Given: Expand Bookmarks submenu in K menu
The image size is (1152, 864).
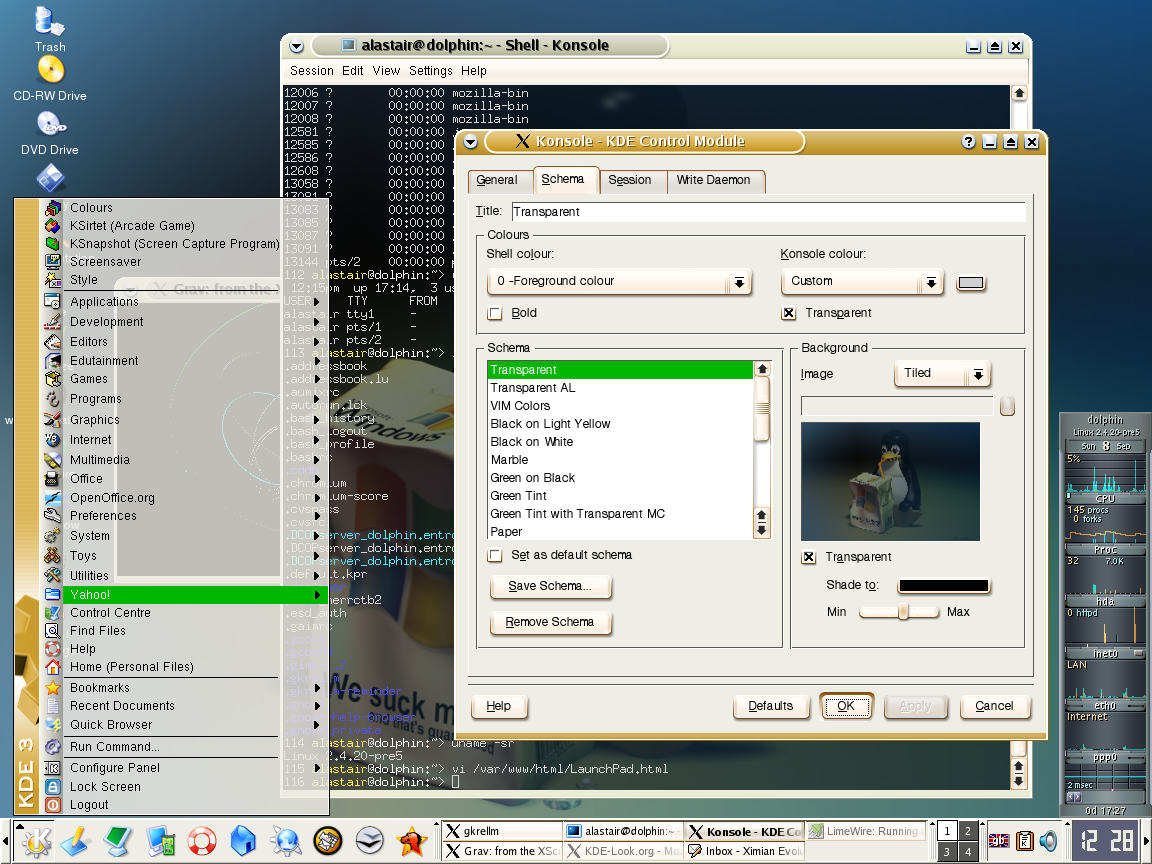Looking at the screenshot, I should (184, 688).
